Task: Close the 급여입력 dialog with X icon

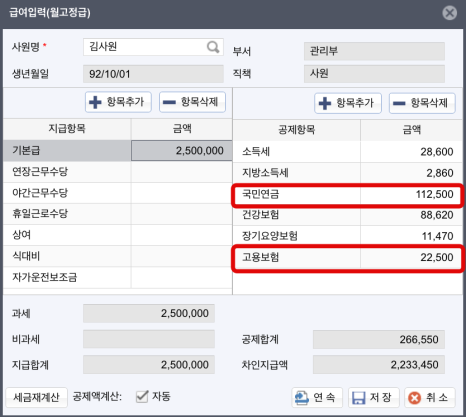Action: coord(449,13)
